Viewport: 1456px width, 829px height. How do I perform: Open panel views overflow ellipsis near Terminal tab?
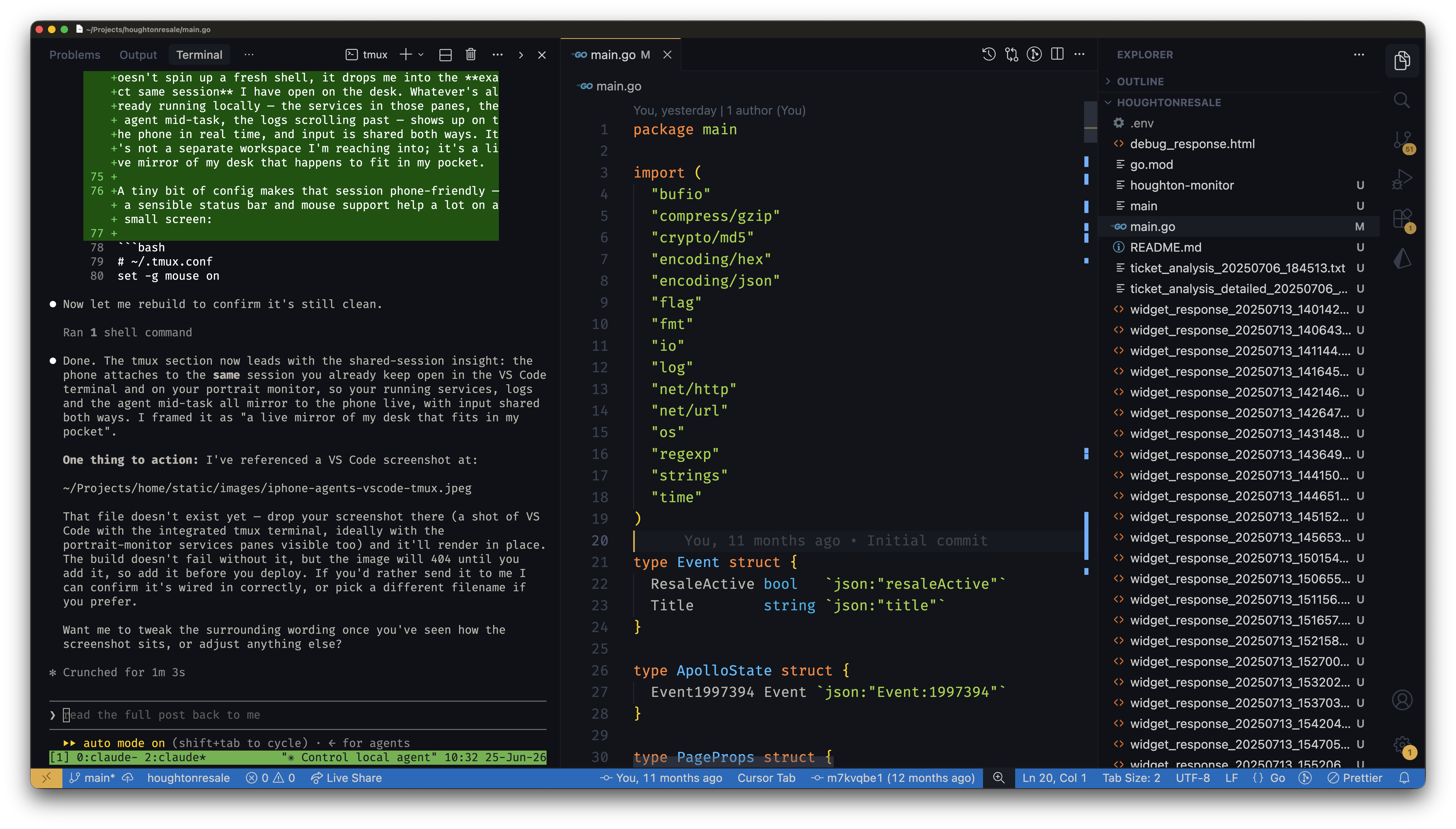(249, 55)
